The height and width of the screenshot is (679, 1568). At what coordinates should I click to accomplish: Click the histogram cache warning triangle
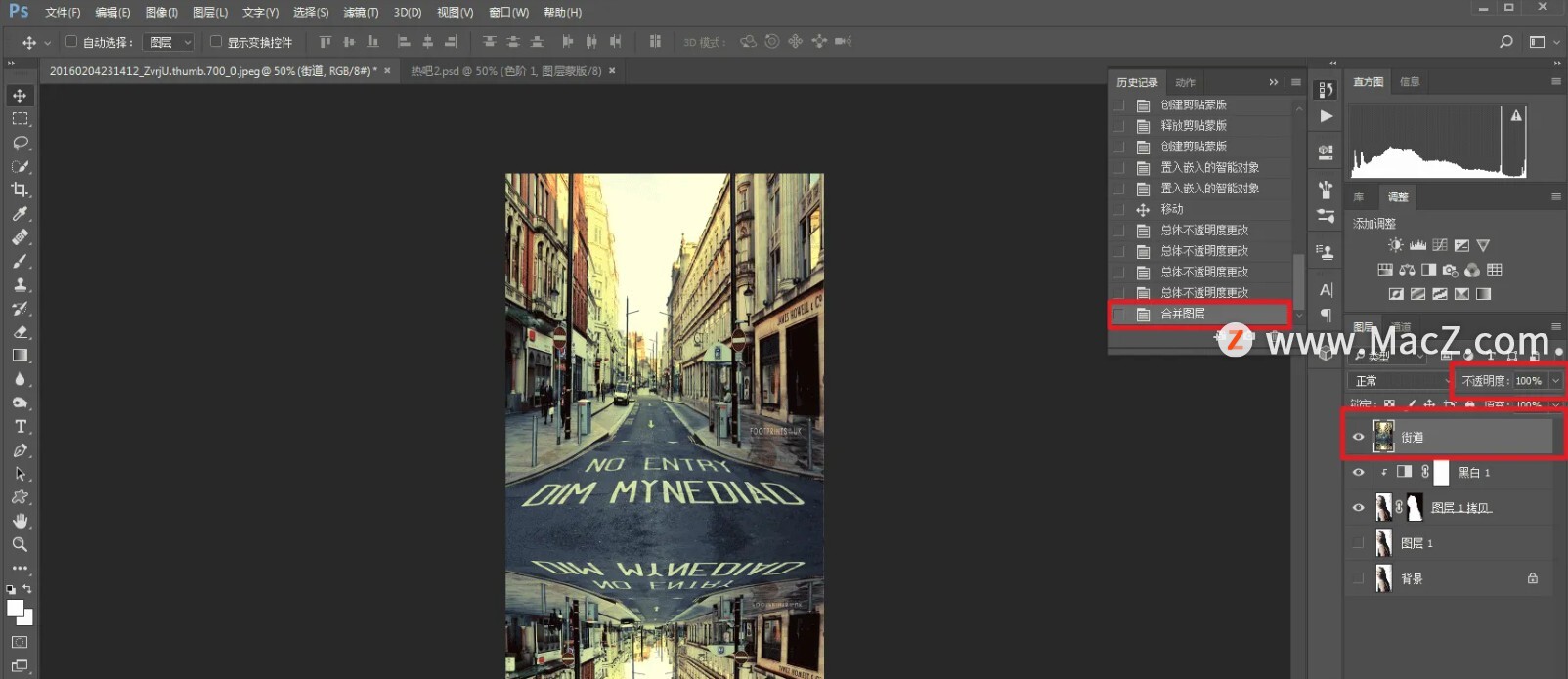coord(1516,115)
